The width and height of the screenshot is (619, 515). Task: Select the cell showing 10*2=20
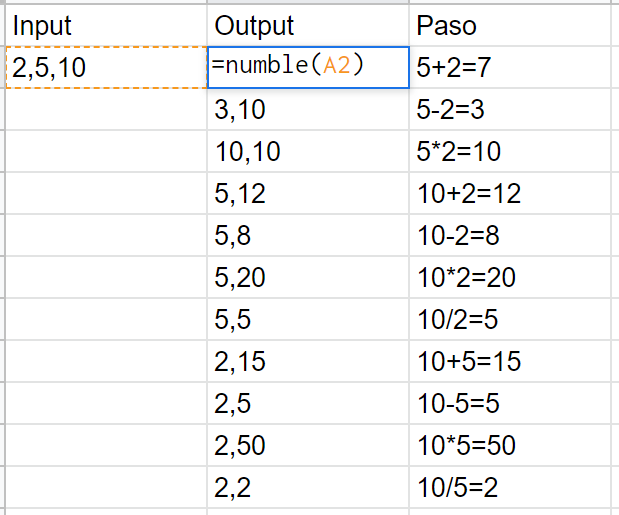coord(510,277)
